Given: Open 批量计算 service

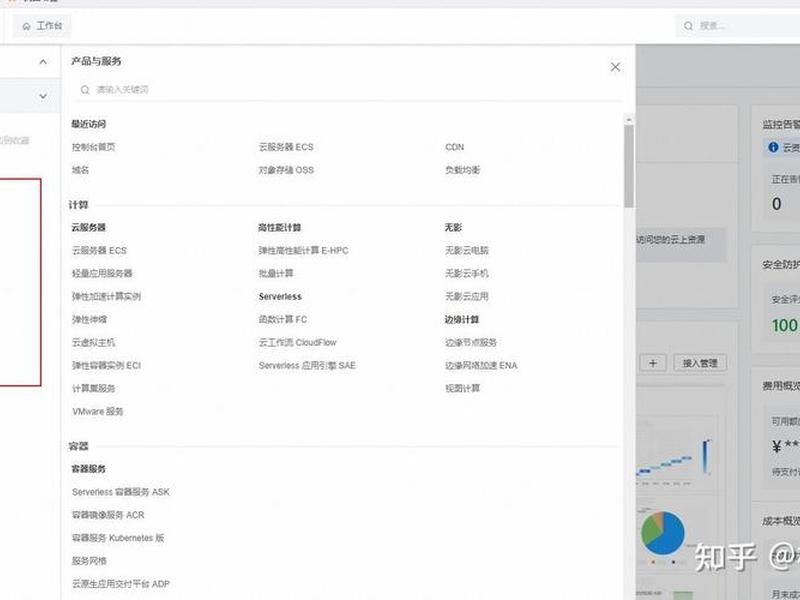Looking at the screenshot, I should pos(276,273).
